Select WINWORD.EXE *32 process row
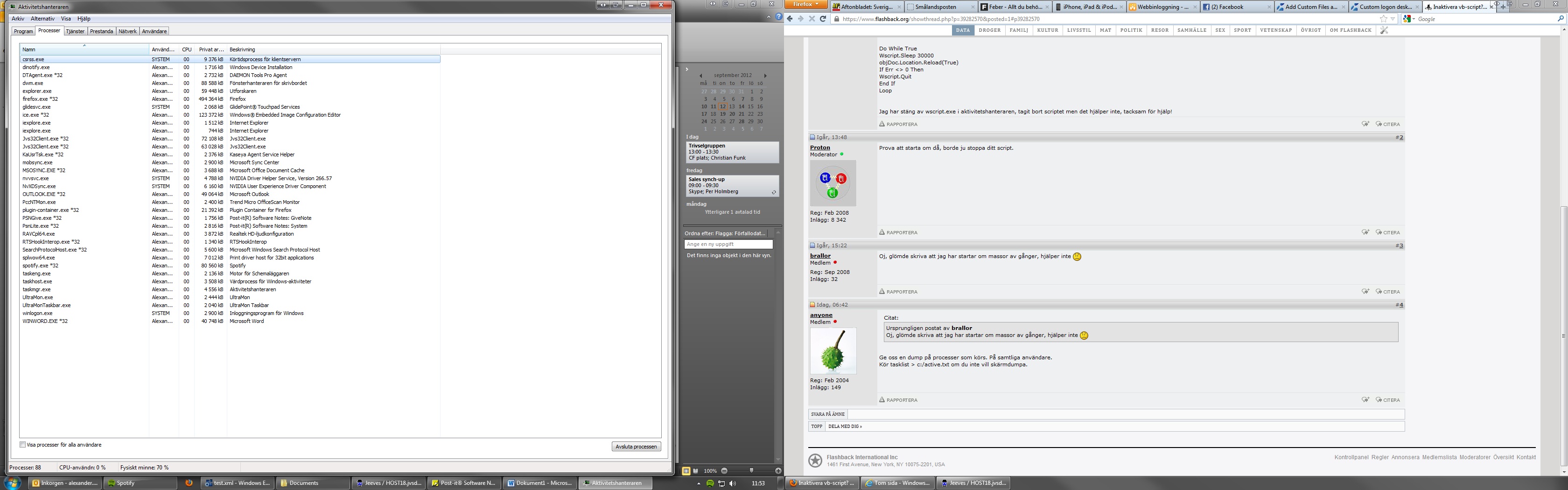The image size is (1568, 490). (x=230, y=321)
